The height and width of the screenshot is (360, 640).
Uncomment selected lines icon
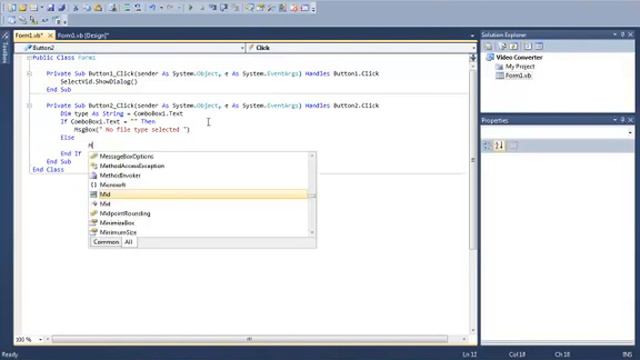click(x=138, y=8)
